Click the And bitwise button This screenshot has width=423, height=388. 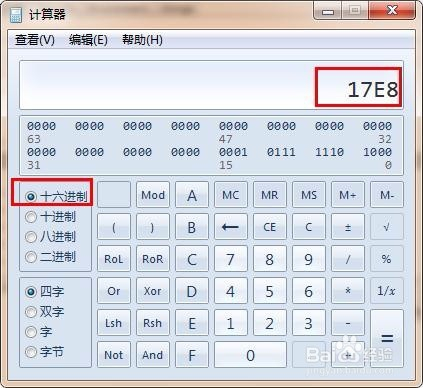[x=153, y=355]
